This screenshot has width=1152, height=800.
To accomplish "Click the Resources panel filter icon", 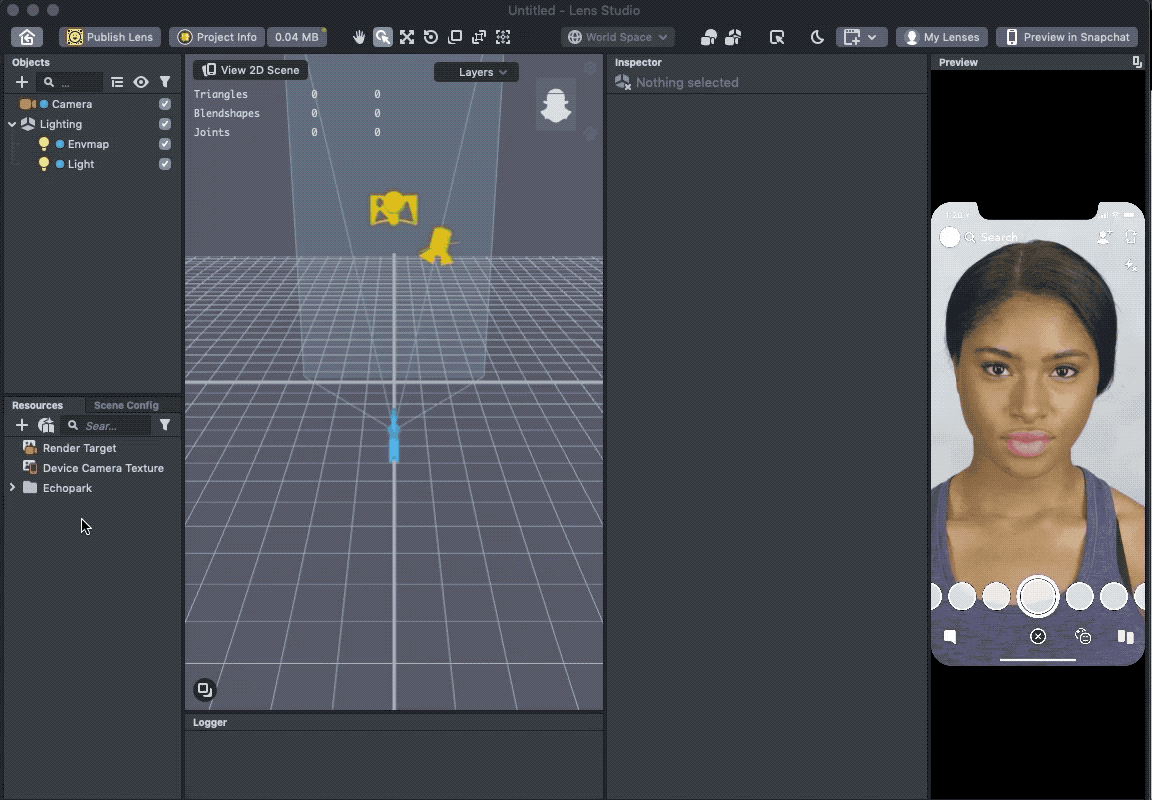I will (165, 425).
